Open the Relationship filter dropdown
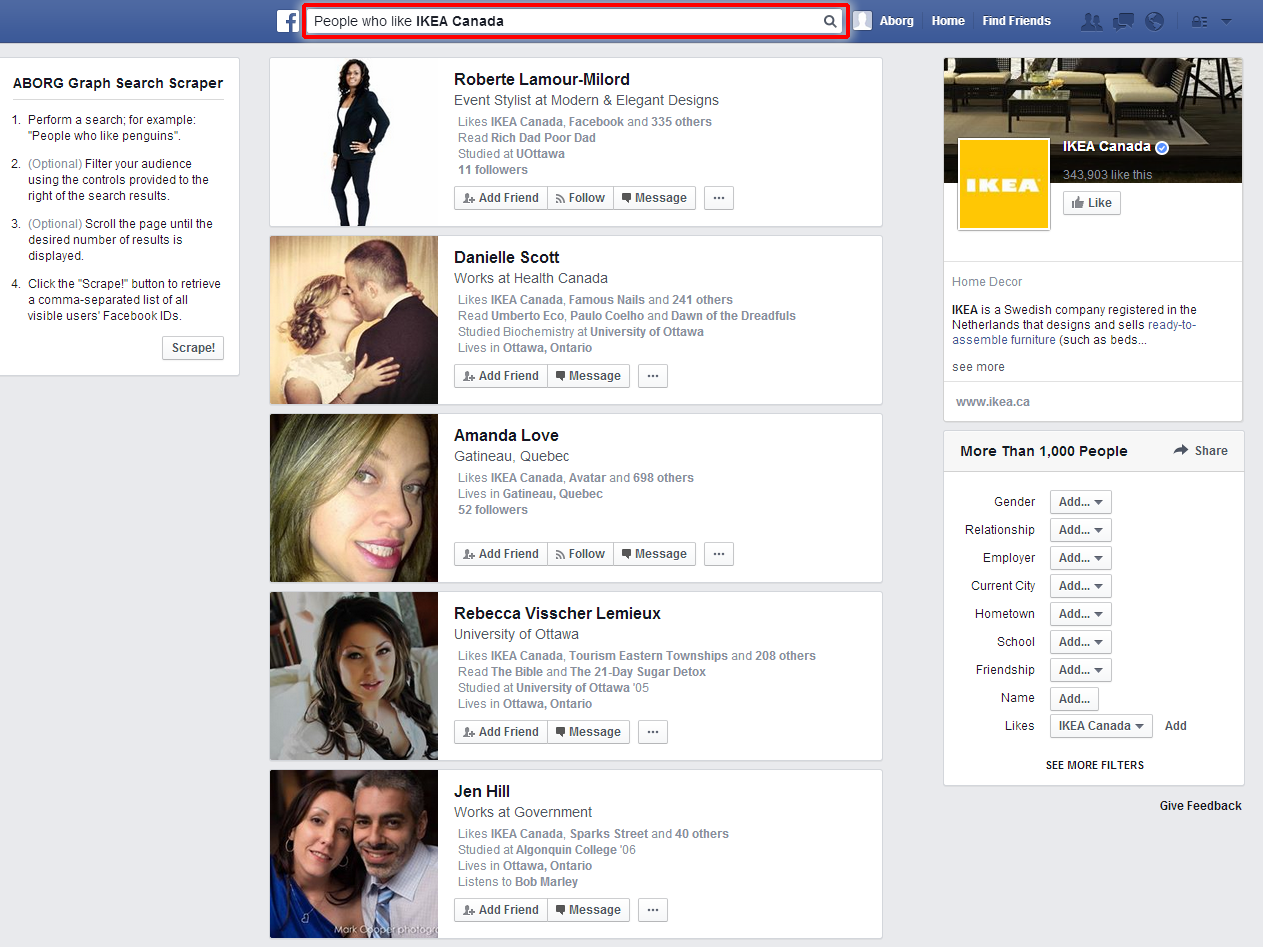Image resolution: width=1263 pixels, height=947 pixels. pos(1080,530)
